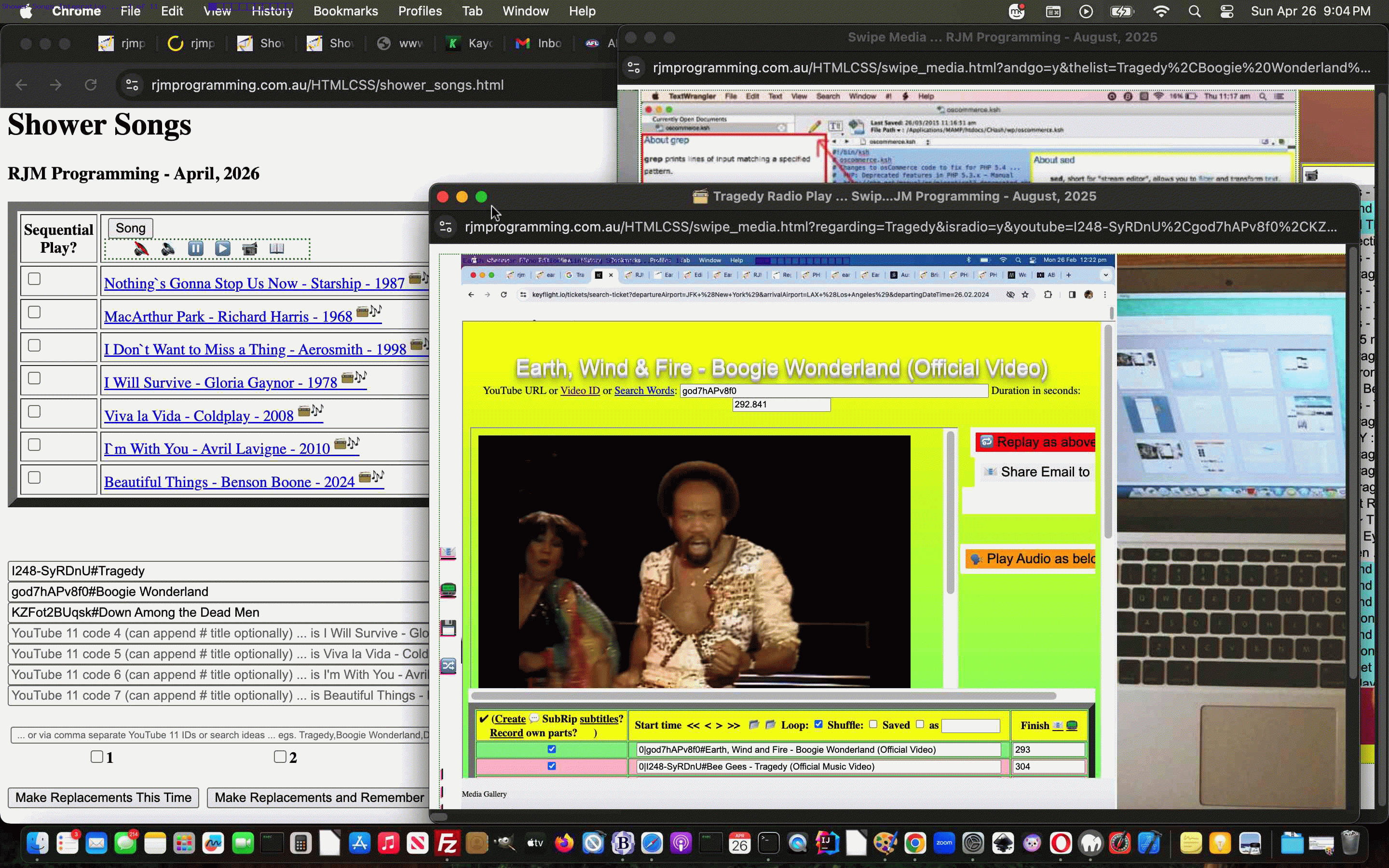Viewport: 1389px width, 868px height.
Task: Click Make Replacements This Time button
Action: point(103,798)
